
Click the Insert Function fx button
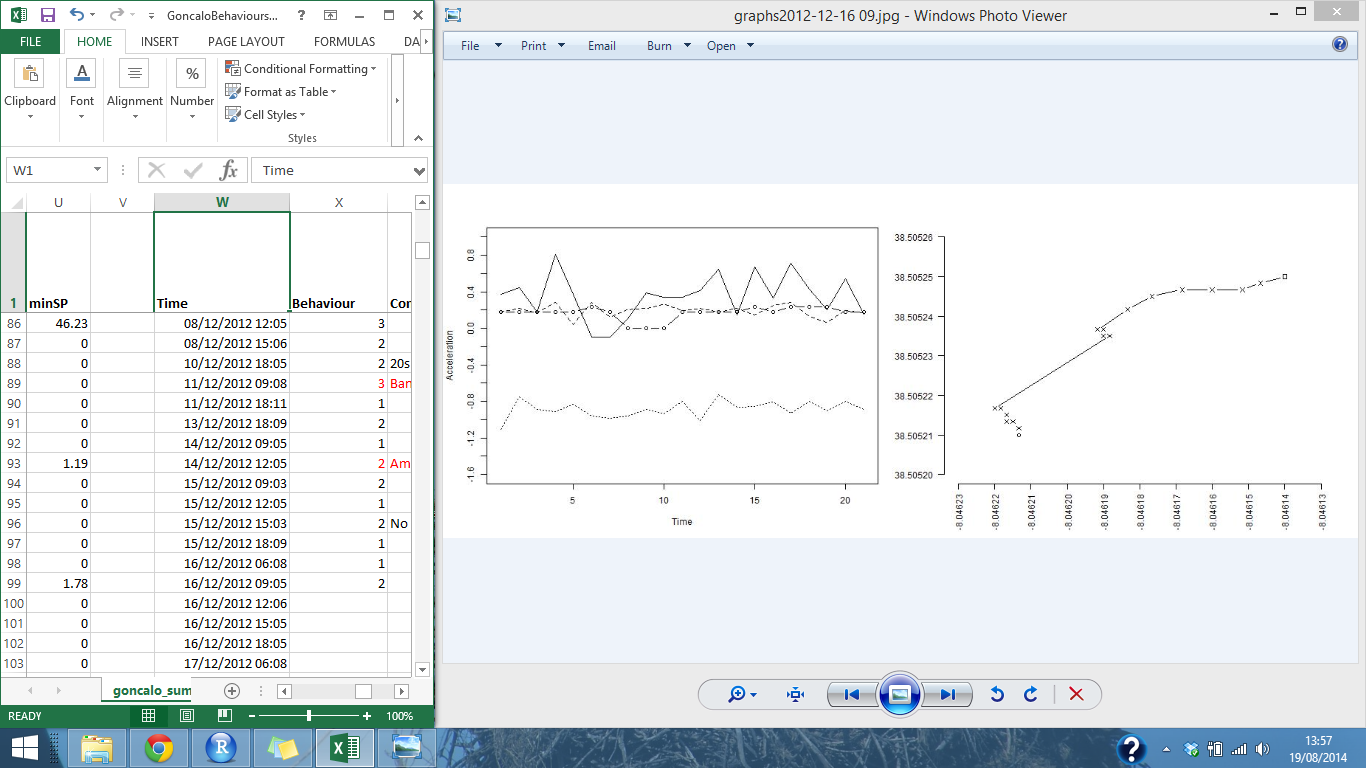point(229,170)
